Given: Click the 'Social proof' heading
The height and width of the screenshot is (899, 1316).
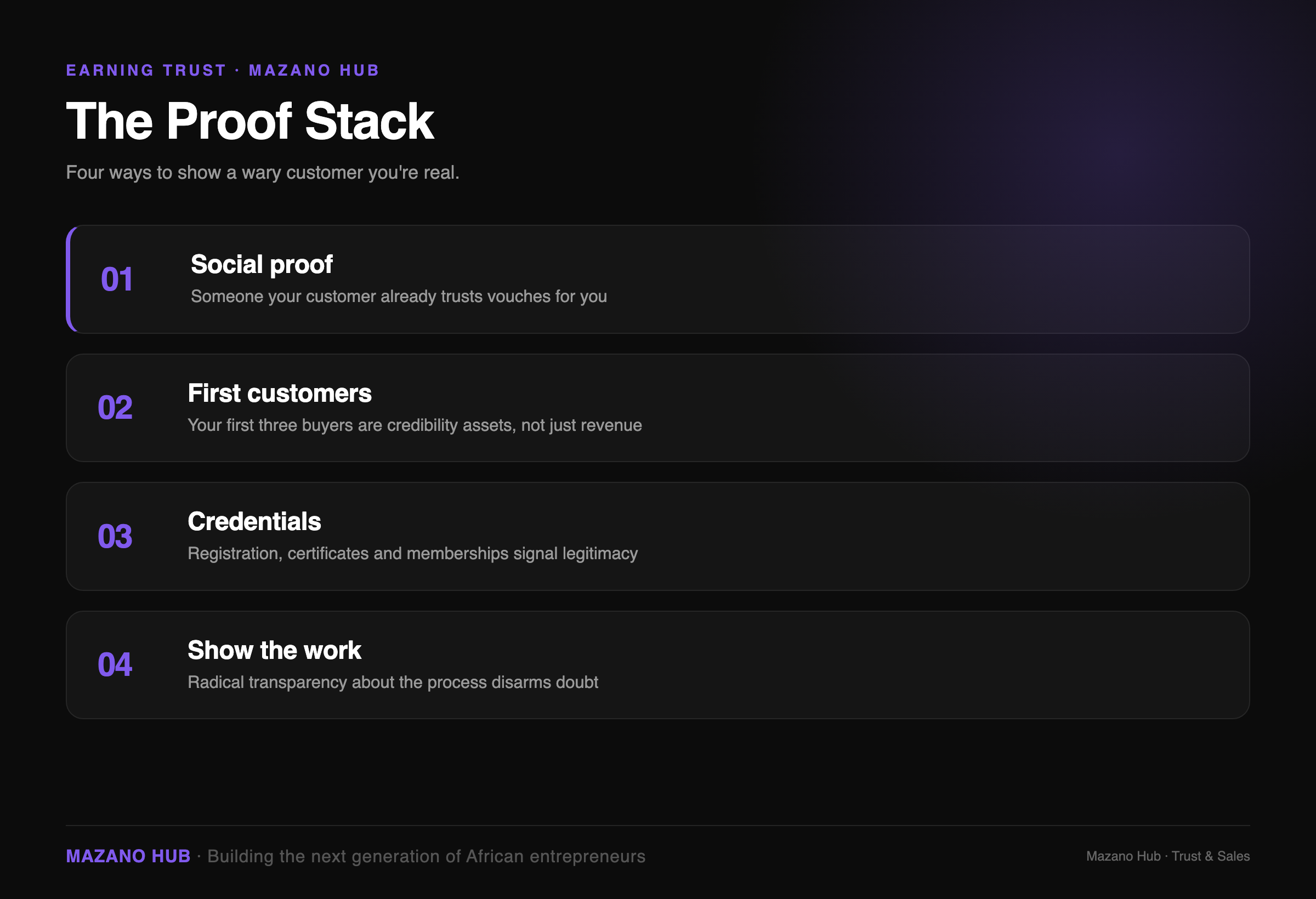Looking at the screenshot, I should click(x=262, y=264).
